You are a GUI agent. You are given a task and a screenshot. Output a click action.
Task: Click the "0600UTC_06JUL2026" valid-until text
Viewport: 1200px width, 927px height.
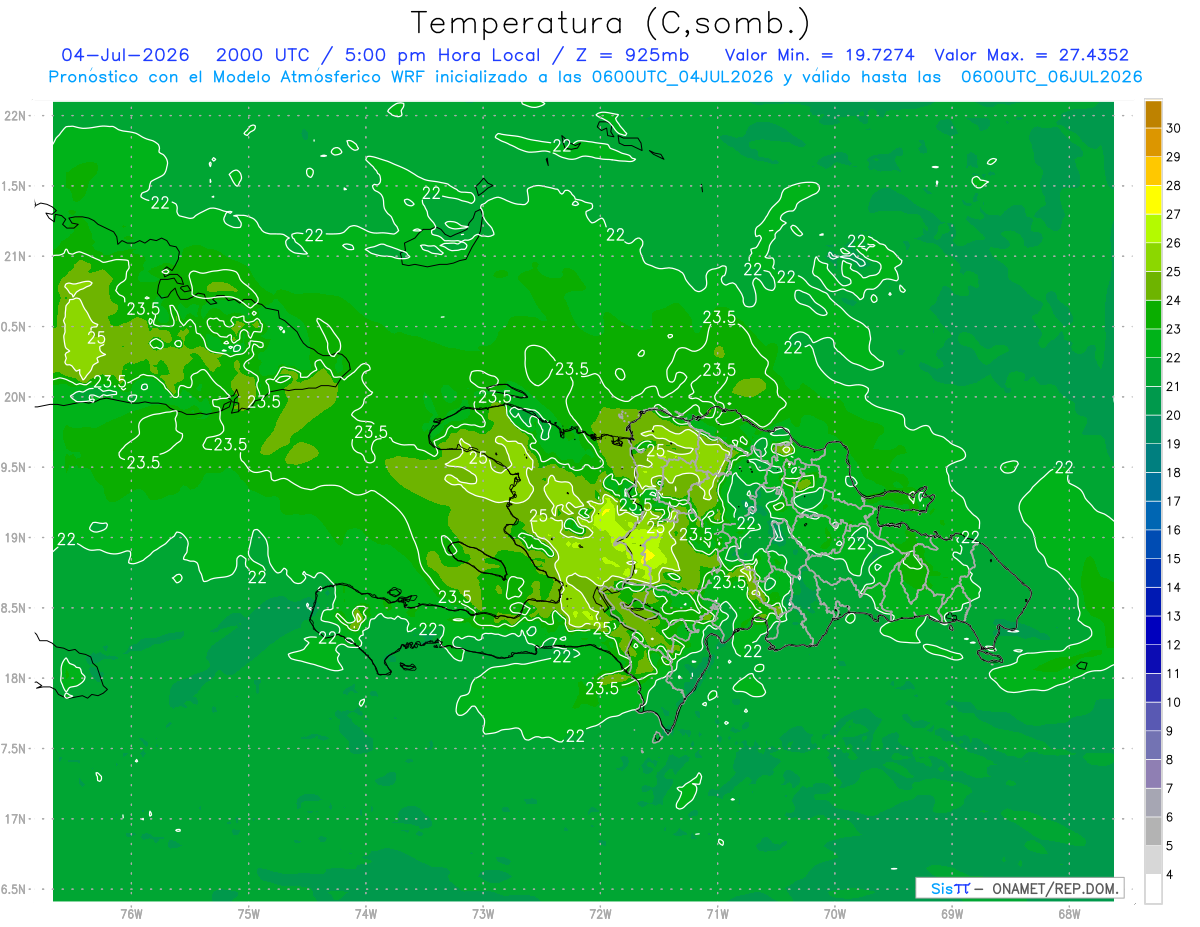click(x=1052, y=77)
